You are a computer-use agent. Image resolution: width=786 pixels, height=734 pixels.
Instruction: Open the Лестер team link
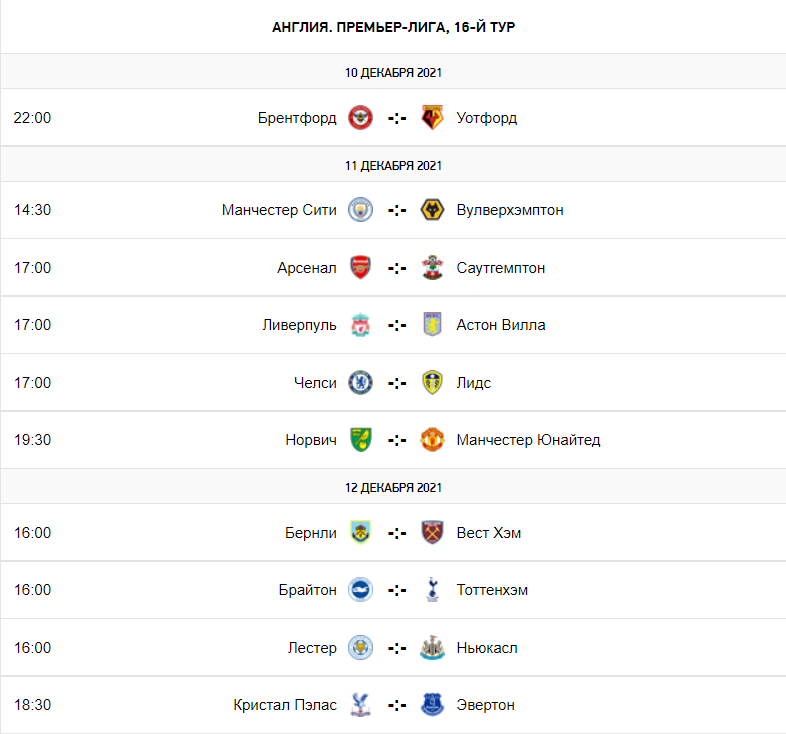(x=312, y=648)
